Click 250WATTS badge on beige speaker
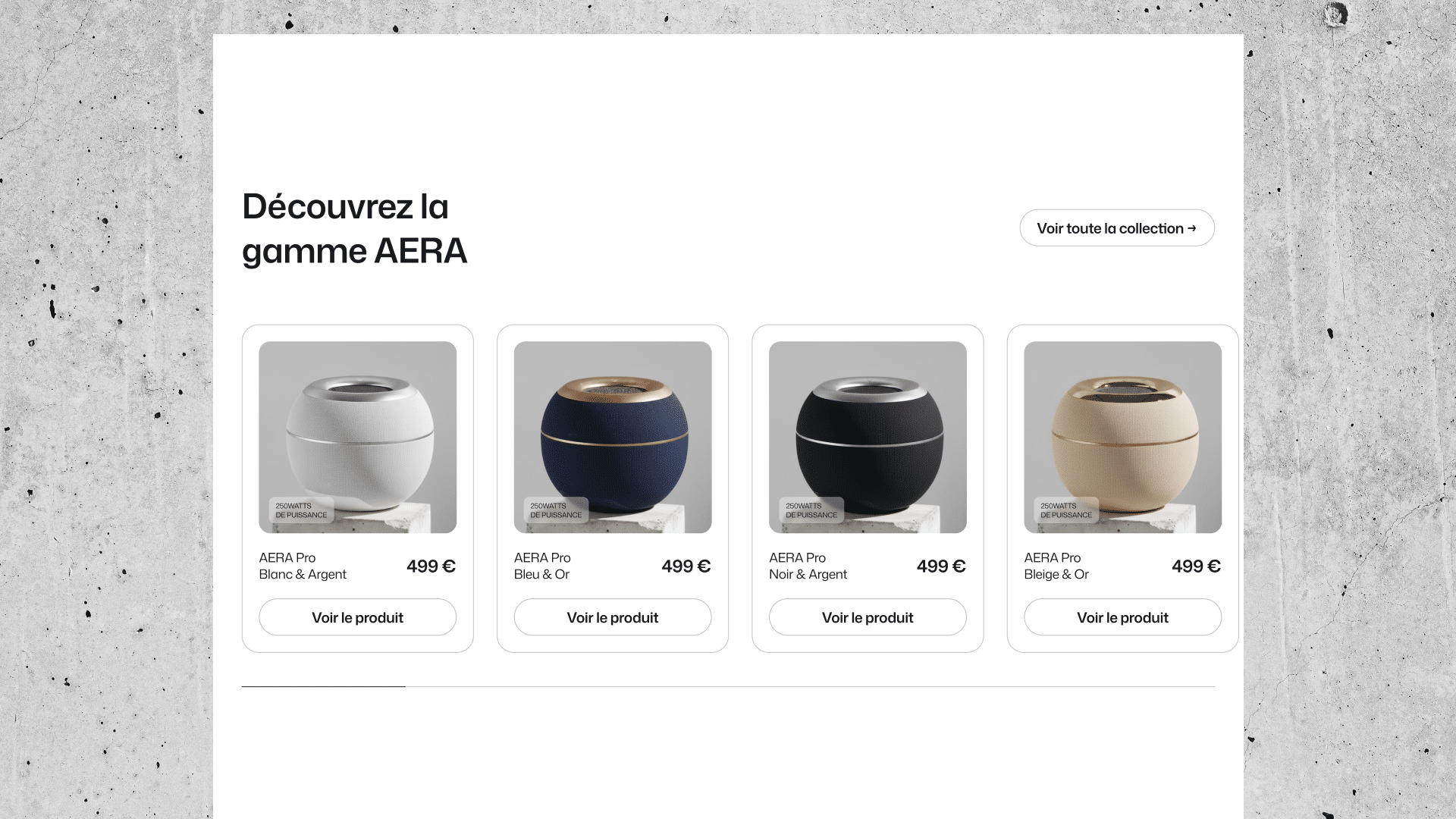1456x819 pixels. coord(1066,510)
